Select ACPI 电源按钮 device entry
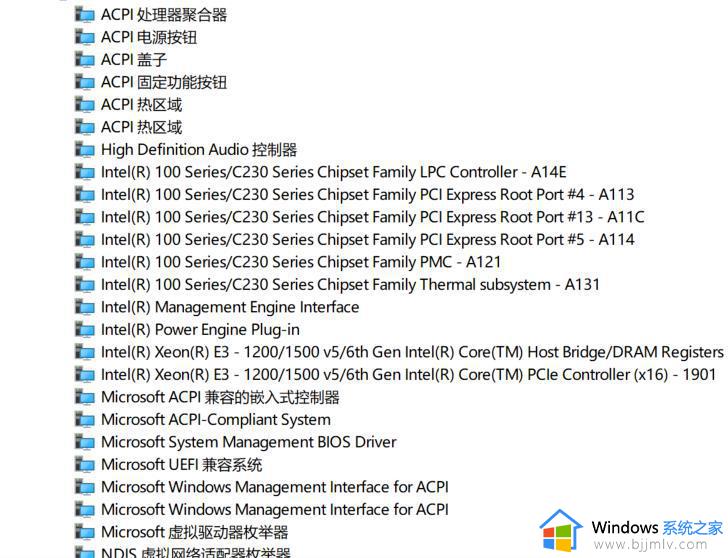This screenshot has height=558, width=728. pos(149,37)
